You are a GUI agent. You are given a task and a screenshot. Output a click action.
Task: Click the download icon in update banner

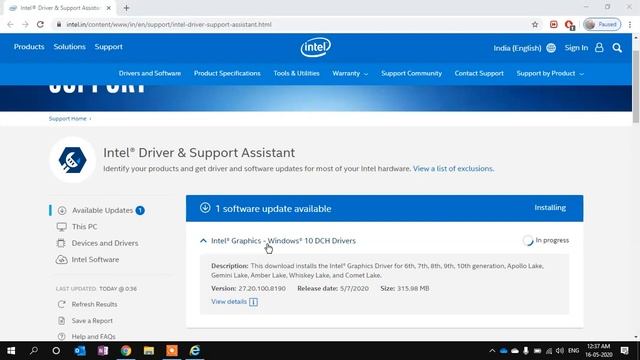(x=205, y=208)
